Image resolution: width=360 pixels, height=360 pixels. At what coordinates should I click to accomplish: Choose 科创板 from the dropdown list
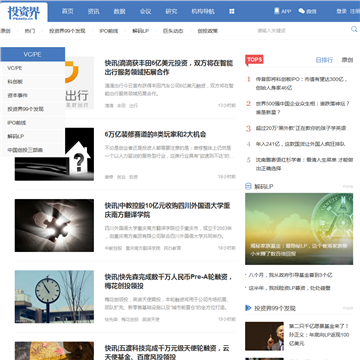(33, 82)
